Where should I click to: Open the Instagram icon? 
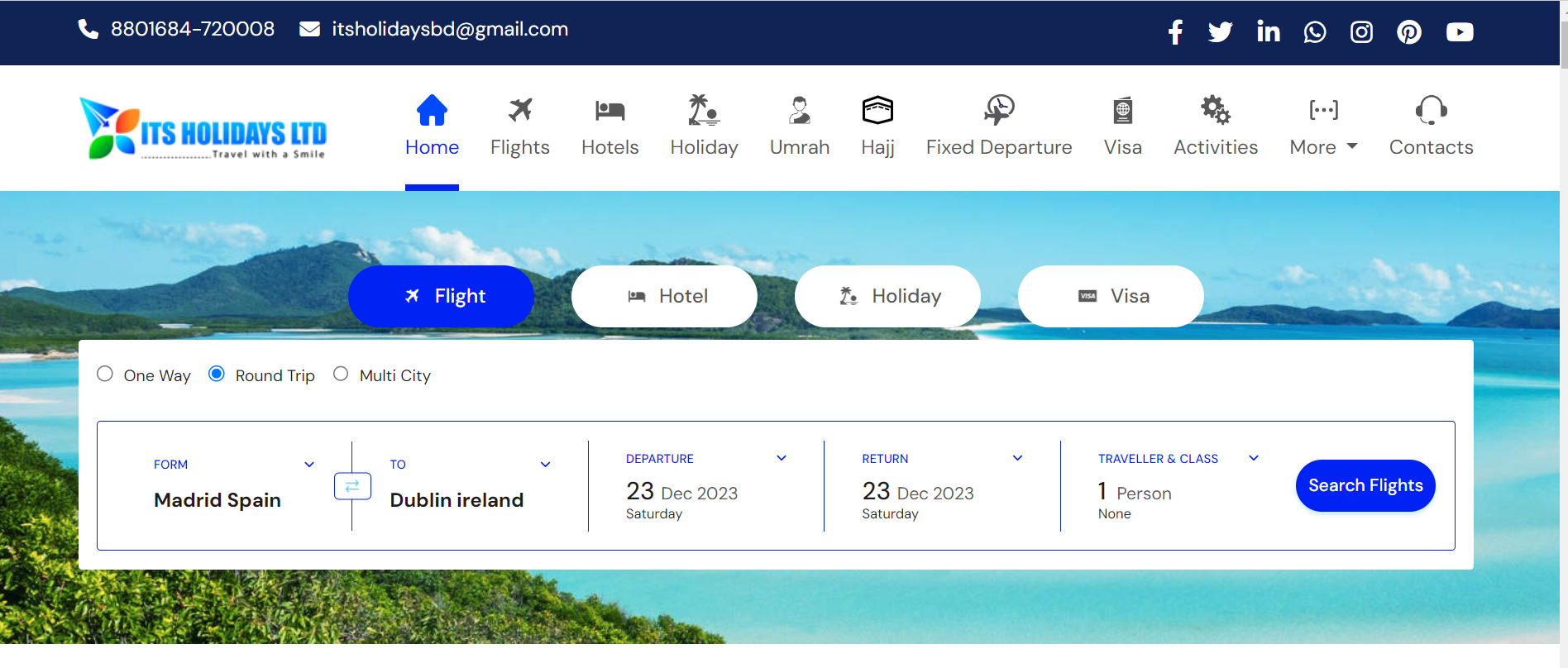[x=1361, y=32]
